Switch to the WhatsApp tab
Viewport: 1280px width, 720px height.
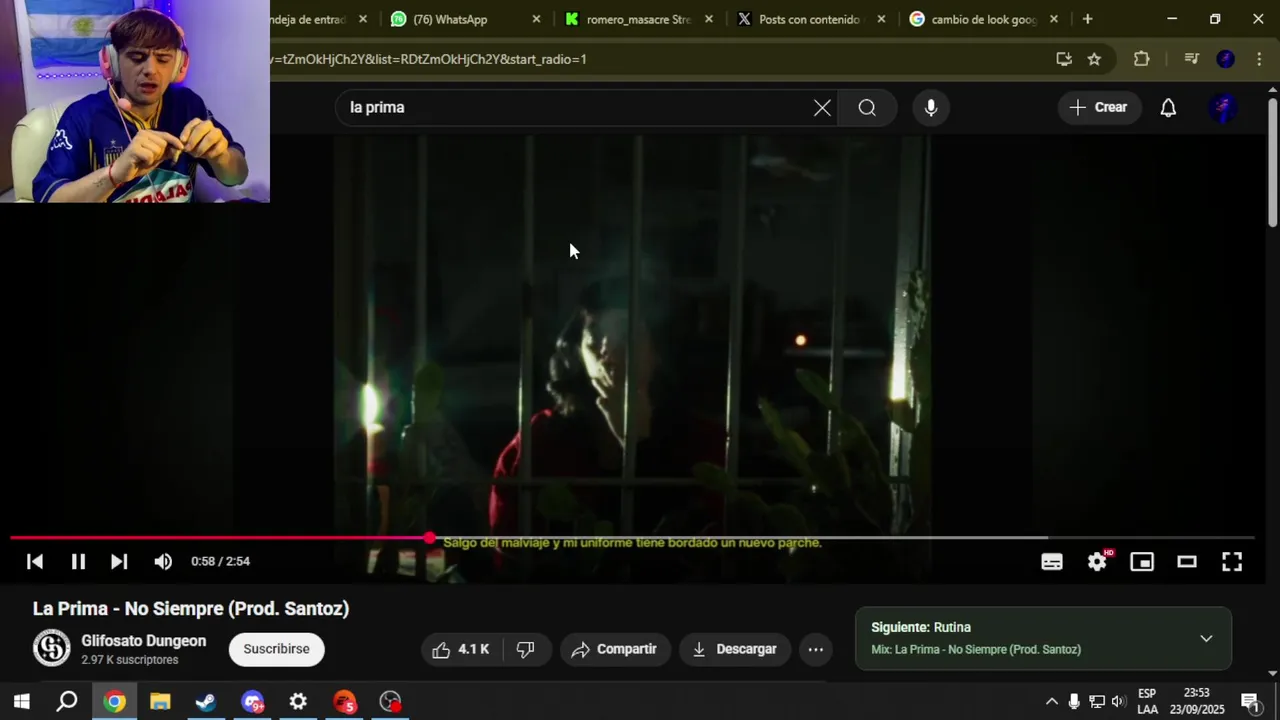(450, 19)
